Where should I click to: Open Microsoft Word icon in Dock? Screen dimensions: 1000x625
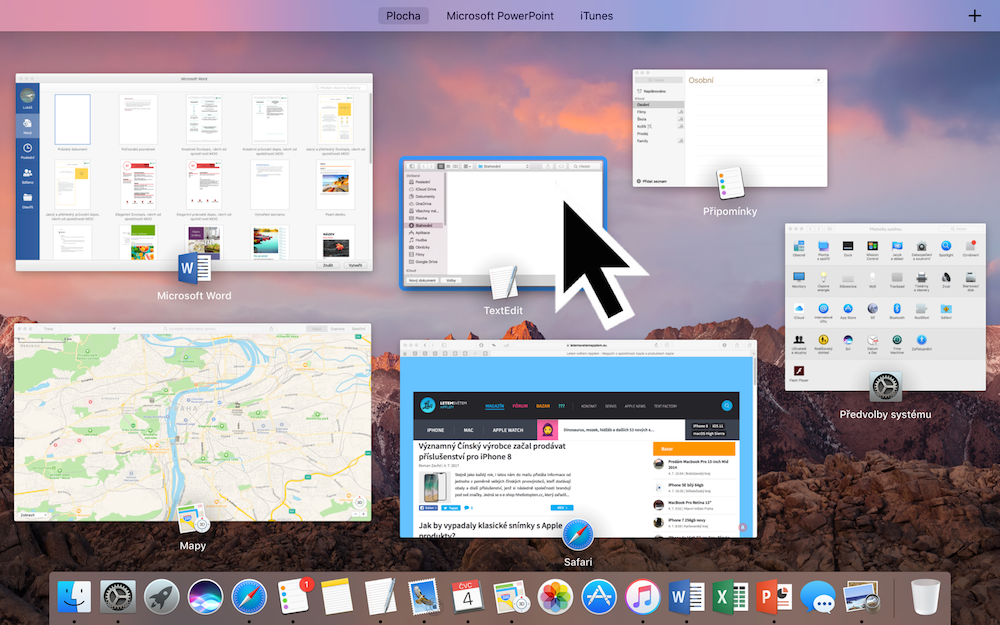click(686, 597)
